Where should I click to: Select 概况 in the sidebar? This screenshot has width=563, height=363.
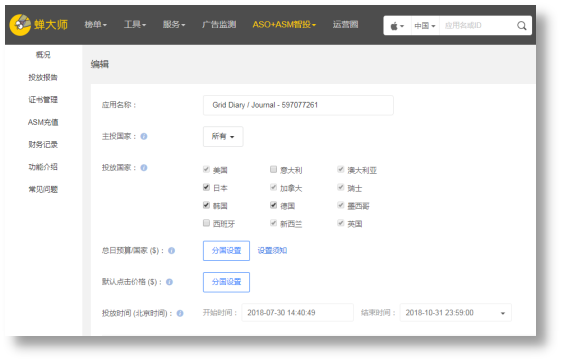[43, 55]
